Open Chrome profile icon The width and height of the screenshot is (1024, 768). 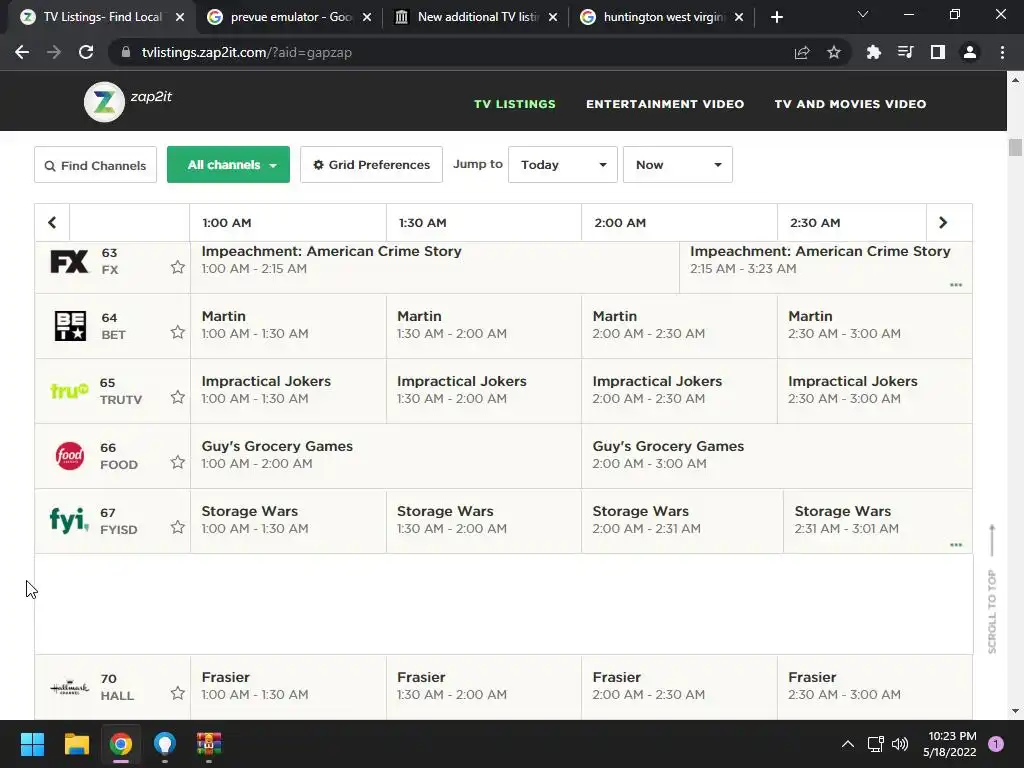pyautogui.click(x=970, y=52)
